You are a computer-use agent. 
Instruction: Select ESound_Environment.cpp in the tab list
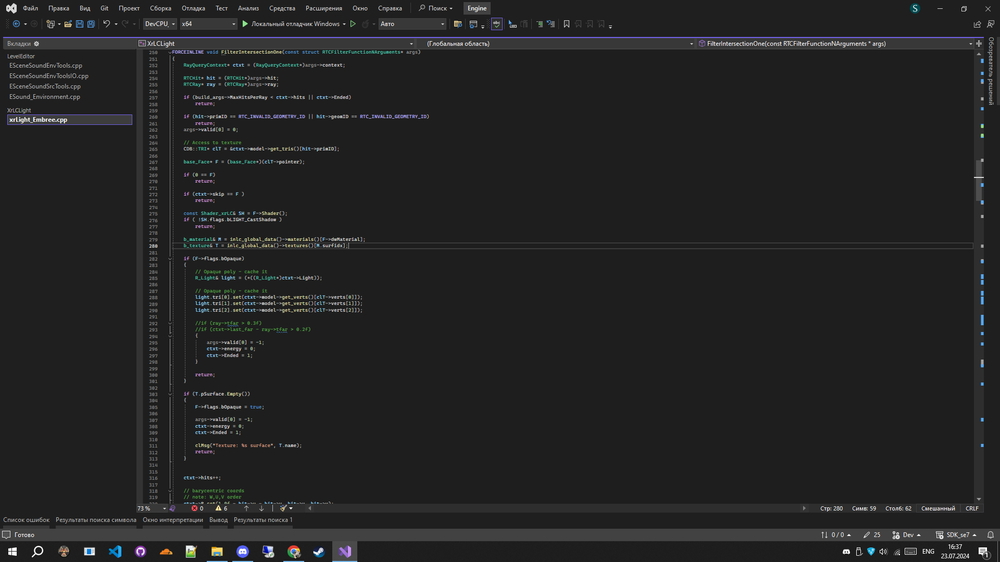click(x=44, y=97)
